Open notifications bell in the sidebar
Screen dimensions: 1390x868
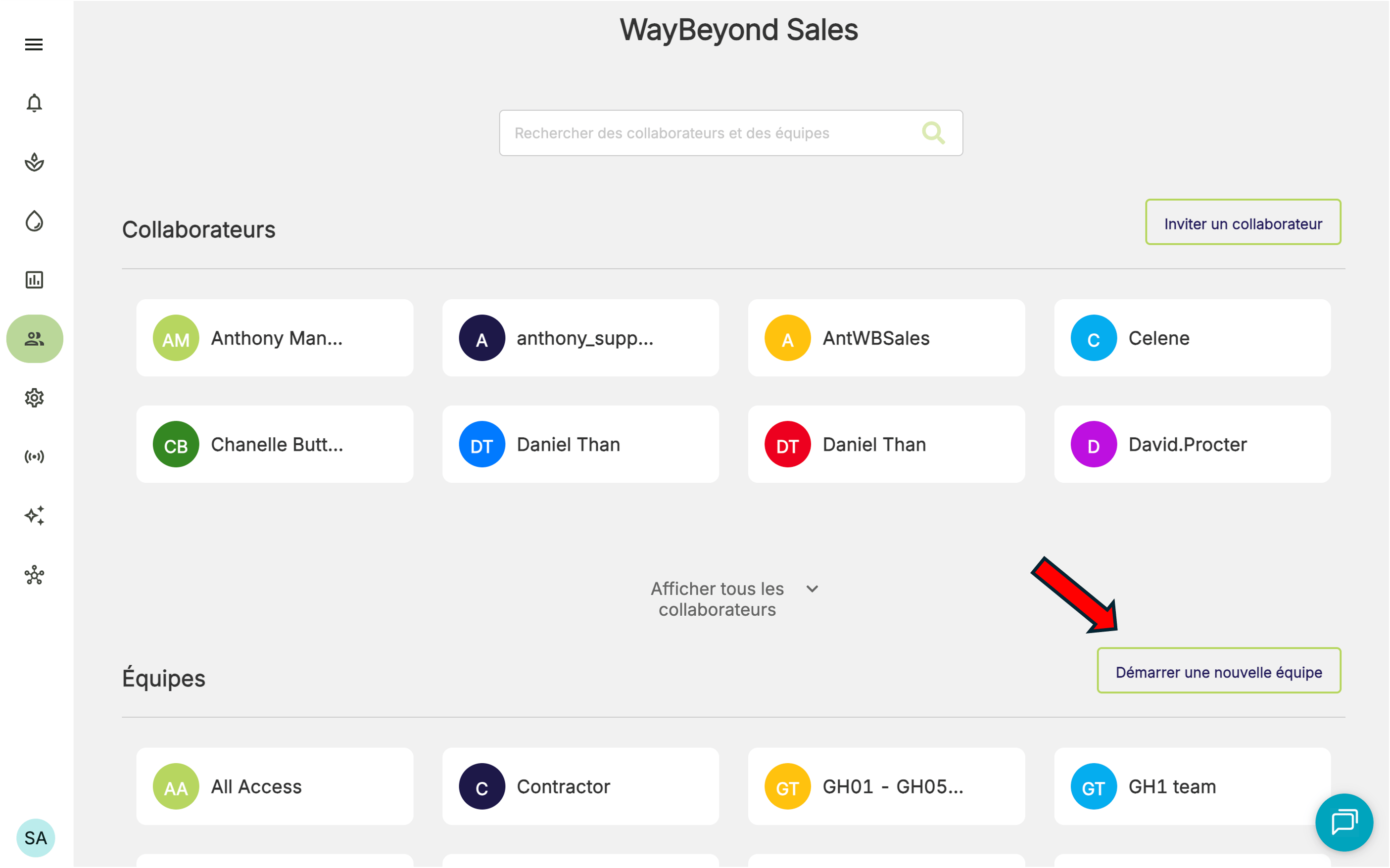[34, 103]
